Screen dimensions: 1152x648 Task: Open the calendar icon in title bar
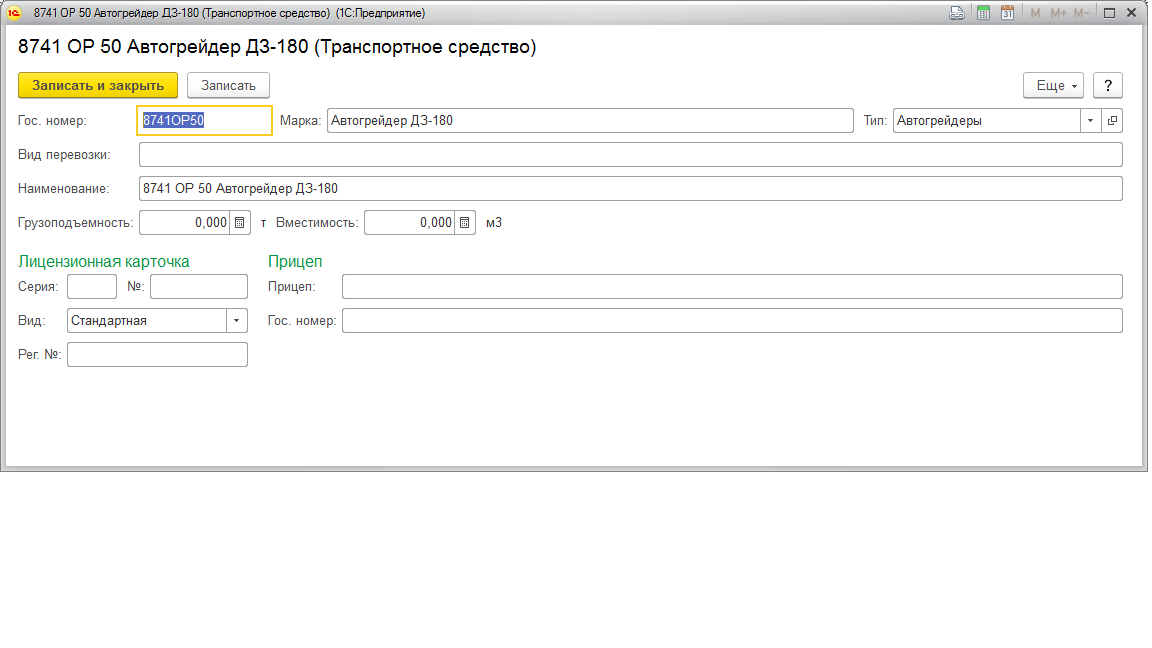coord(1008,13)
